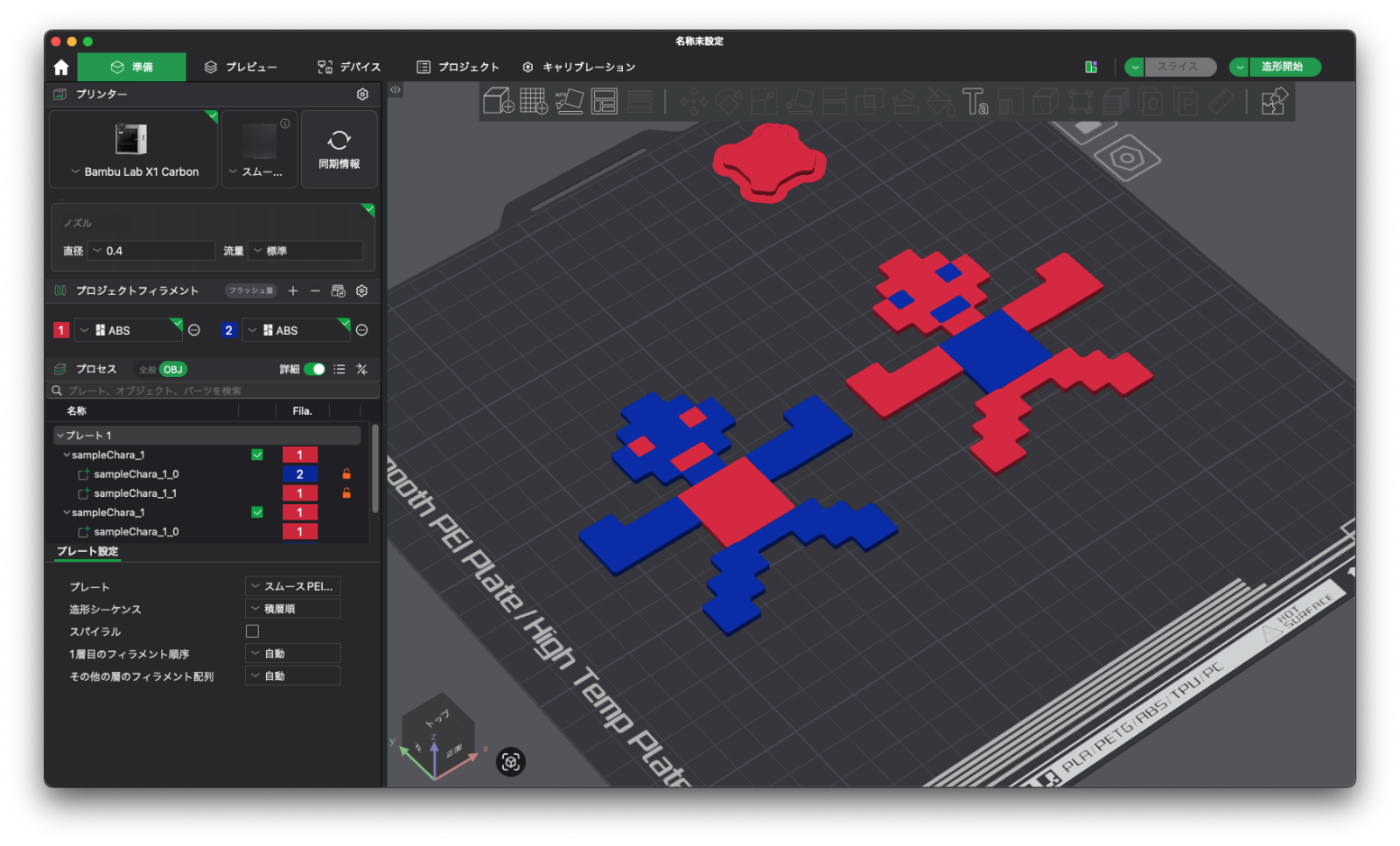Screen dimensions: 1400x846
Task: Click the Add object cube icon
Action: tap(498, 101)
